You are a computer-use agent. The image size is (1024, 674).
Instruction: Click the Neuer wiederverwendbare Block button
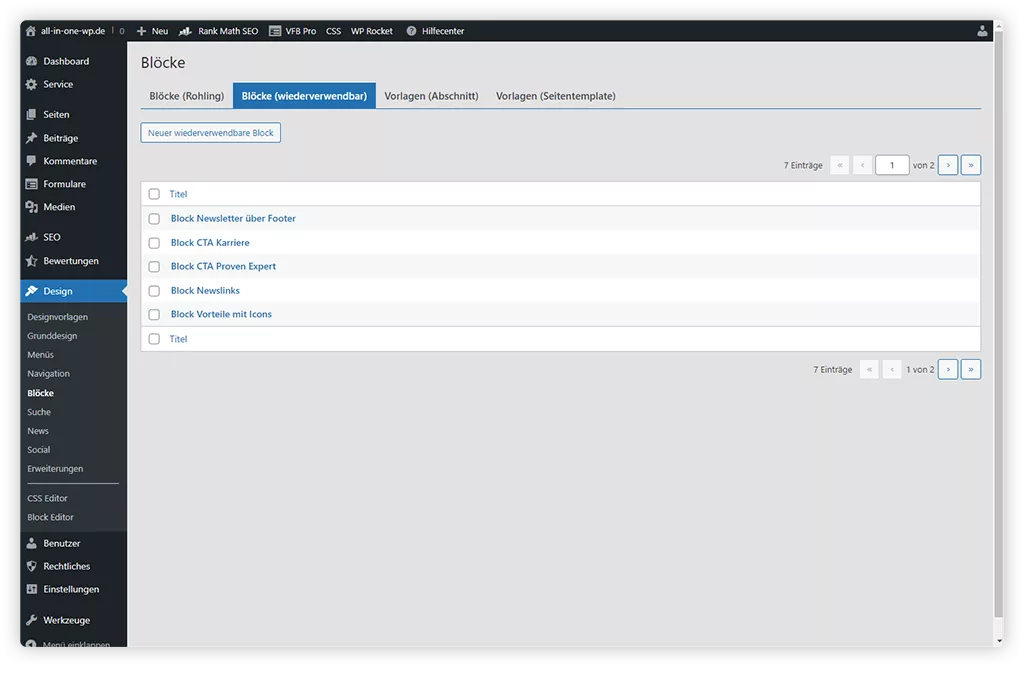coord(211,133)
